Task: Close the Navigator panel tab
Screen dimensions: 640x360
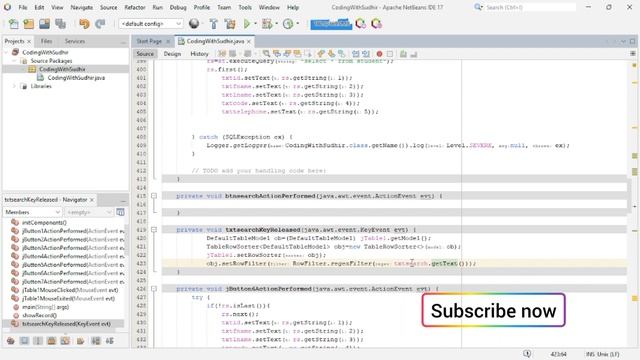Action: 92,200
